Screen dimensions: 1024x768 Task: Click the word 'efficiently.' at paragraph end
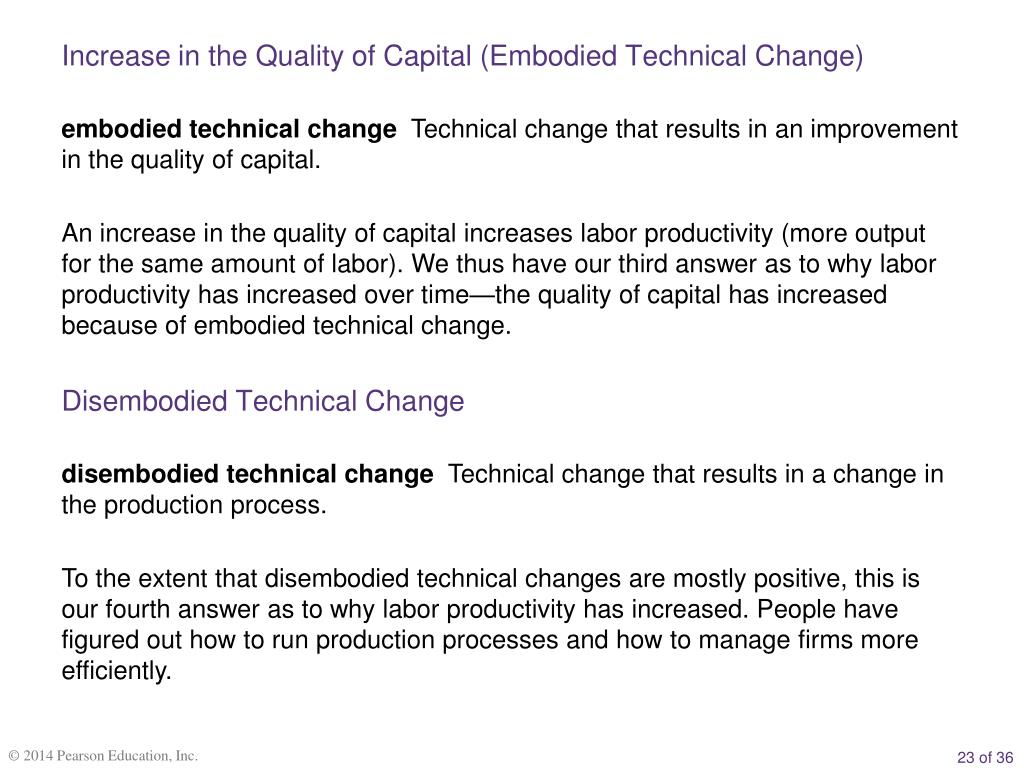(116, 671)
